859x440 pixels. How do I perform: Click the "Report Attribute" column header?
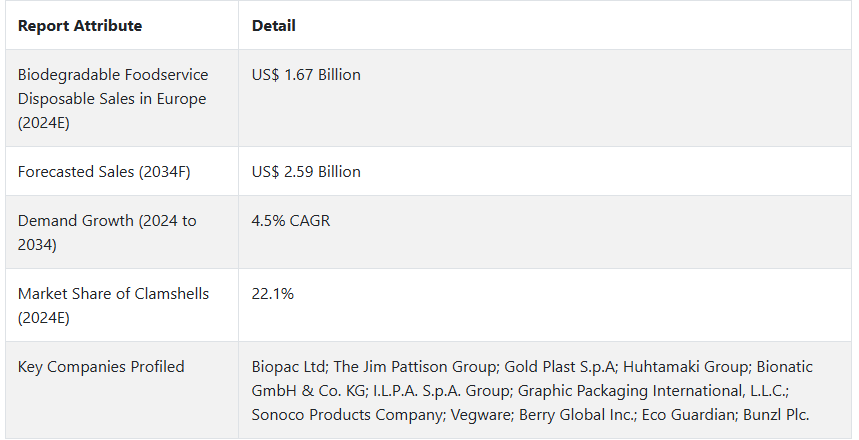pyautogui.click(x=80, y=26)
